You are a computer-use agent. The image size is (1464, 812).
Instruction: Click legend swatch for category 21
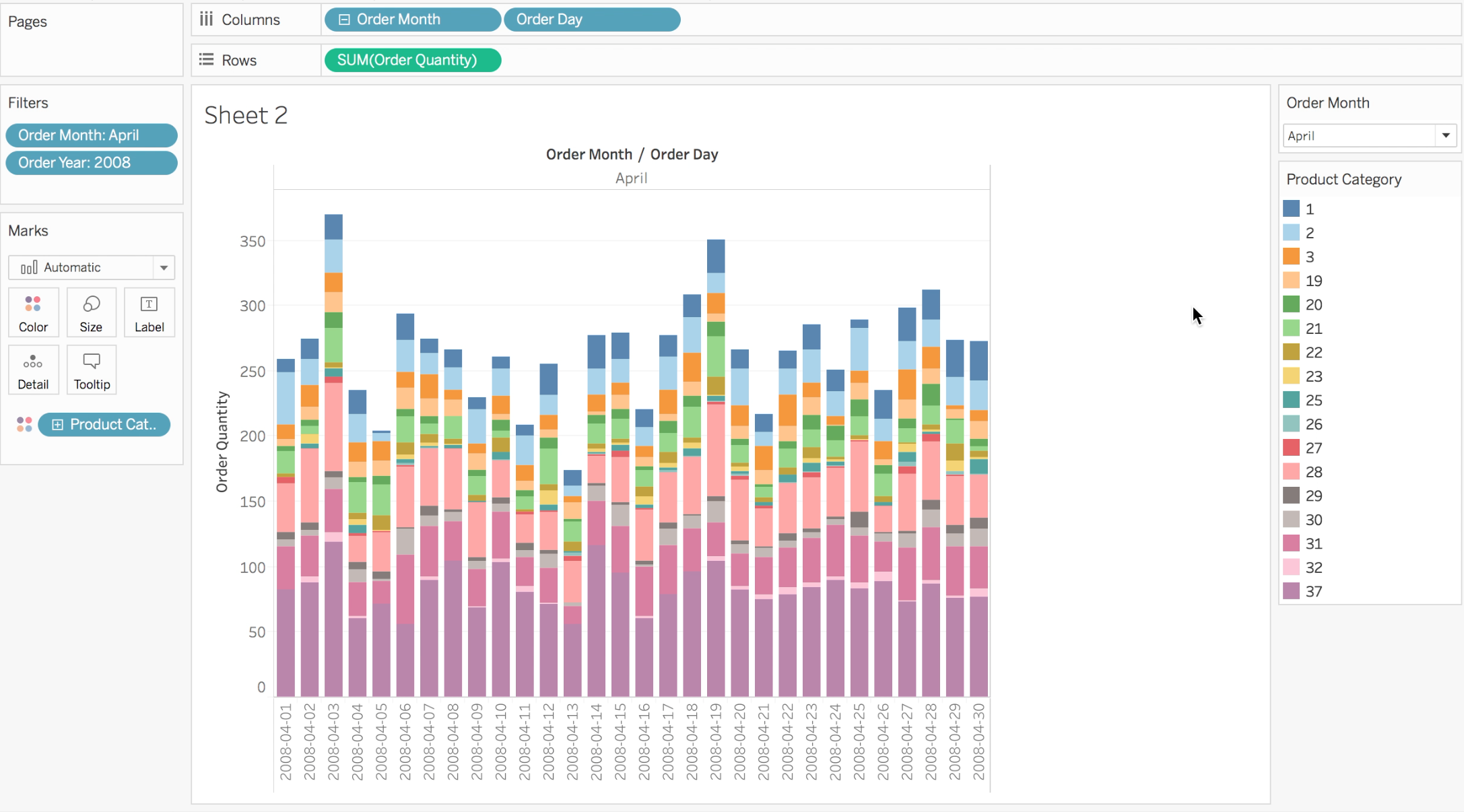click(1291, 328)
